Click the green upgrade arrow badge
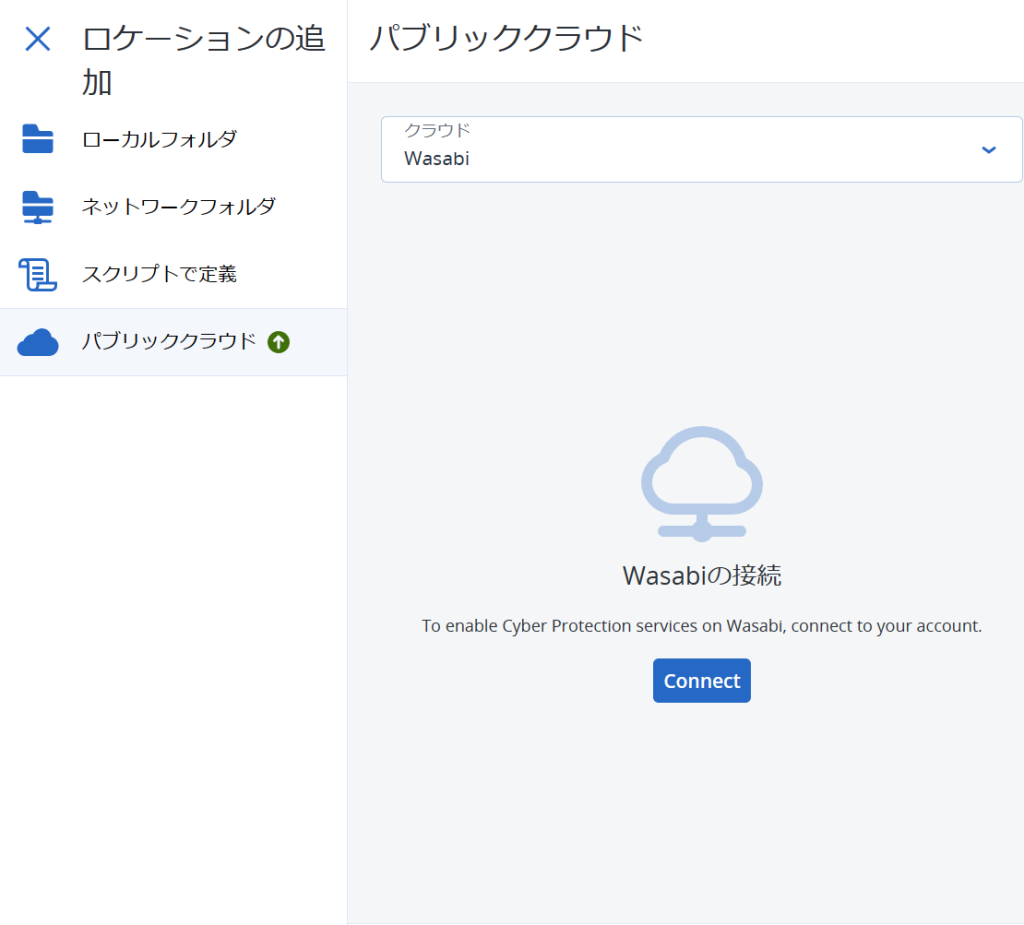Viewport: 1024px width, 925px height. click(x=278, y=342)
